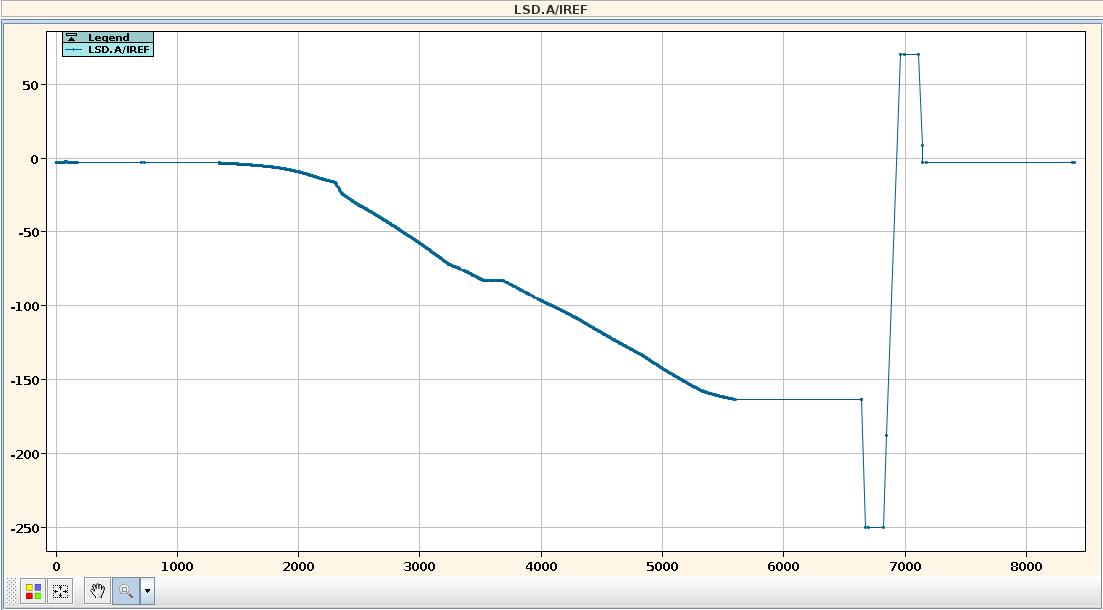Image resolution: width=1103 pixels, height=610 pixels.
Task: Activate the magnifier zoom tool
Action: [x=126, y=591]
